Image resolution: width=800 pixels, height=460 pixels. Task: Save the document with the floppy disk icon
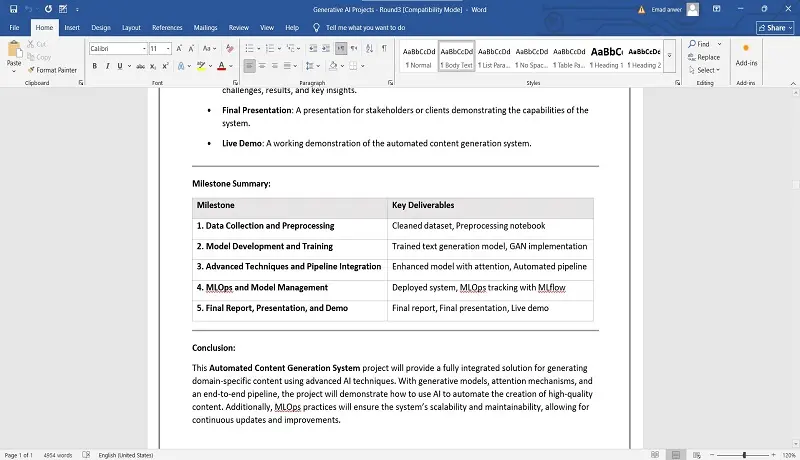pos(13,9)
